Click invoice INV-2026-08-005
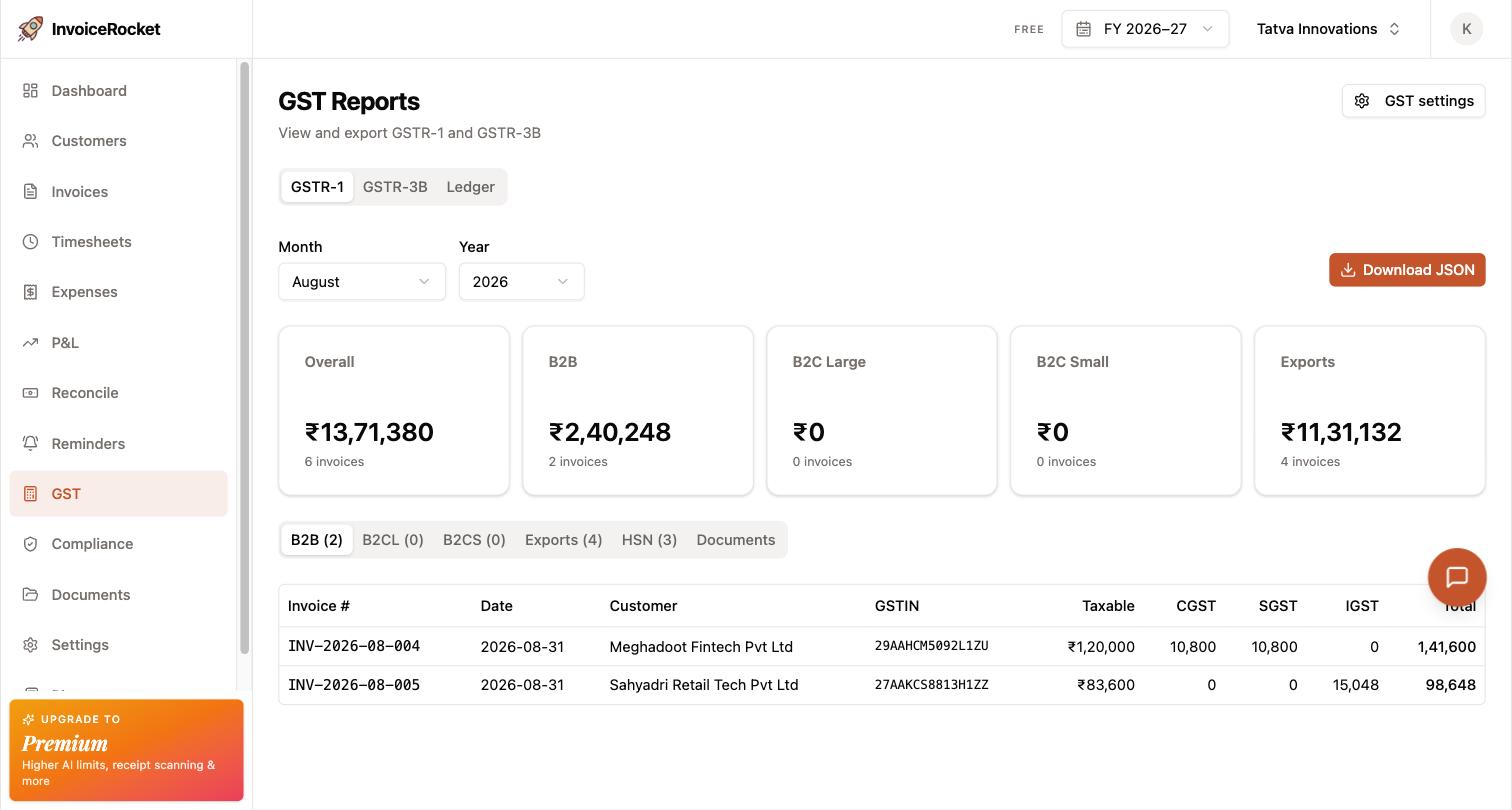This screenshot has height=810, width=1512. [x=354, y=685]
